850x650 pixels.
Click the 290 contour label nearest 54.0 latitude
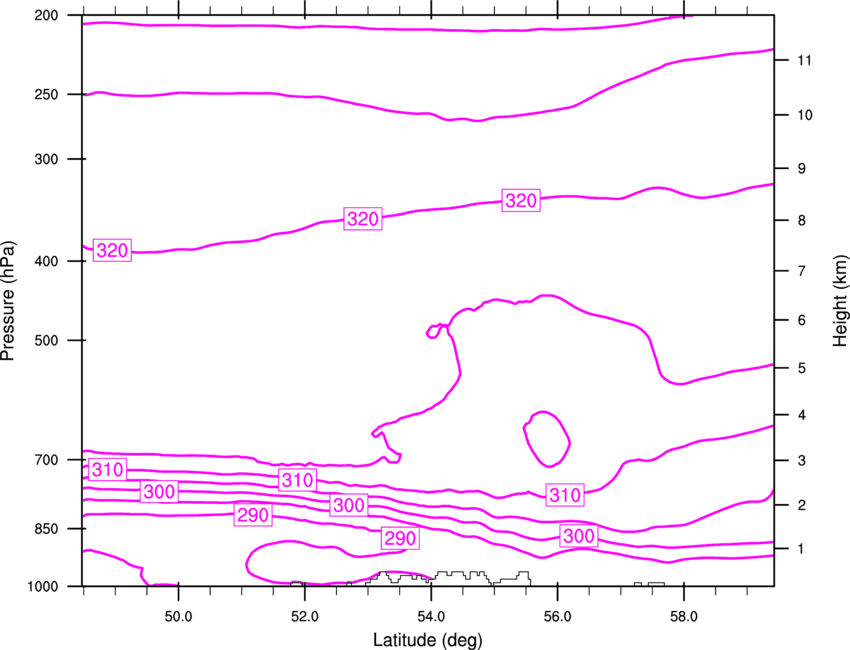point(400,538)
